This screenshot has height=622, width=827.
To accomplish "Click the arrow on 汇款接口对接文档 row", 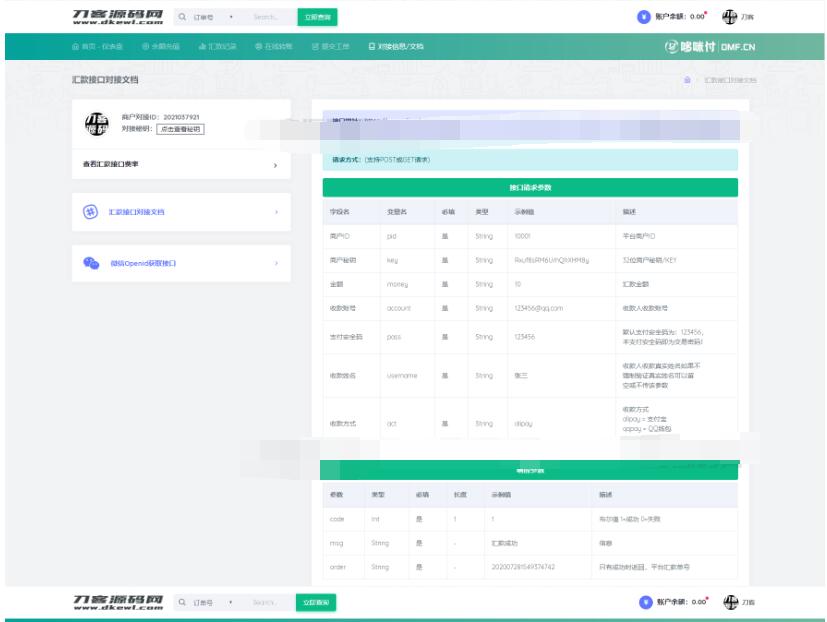I will coord(275,212).
